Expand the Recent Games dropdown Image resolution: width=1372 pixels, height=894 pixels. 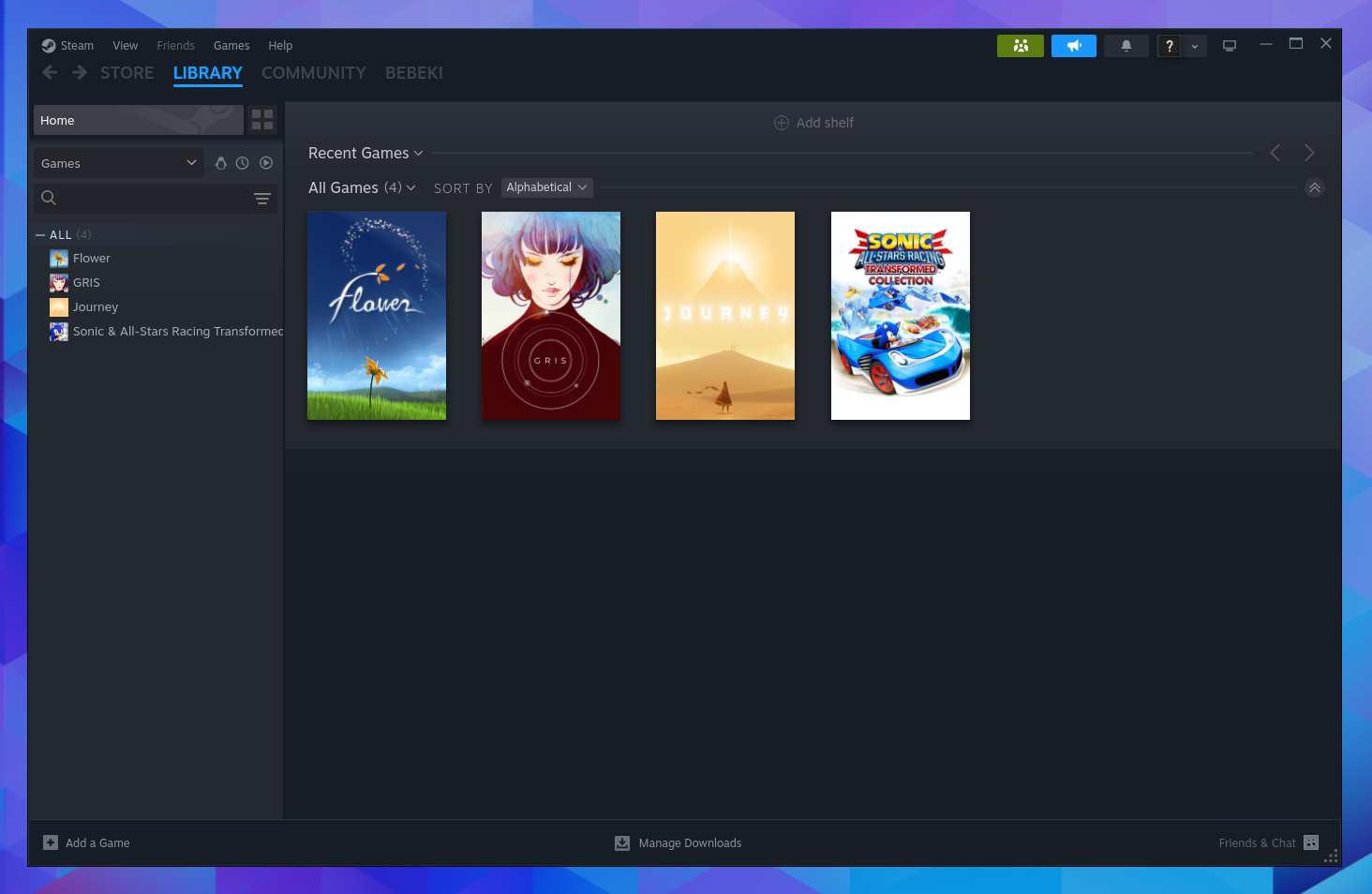[x=365, y=153]
